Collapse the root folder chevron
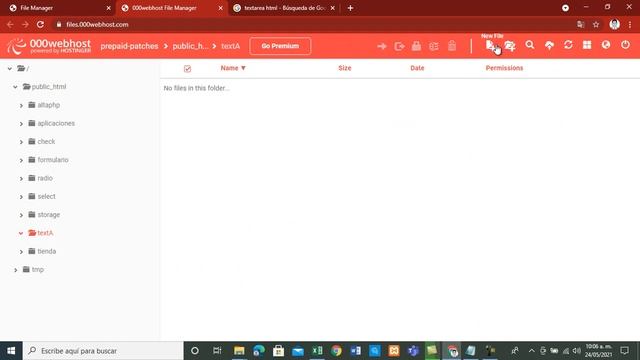This screenshot has width=640, height=360. (x=10, y=69)
